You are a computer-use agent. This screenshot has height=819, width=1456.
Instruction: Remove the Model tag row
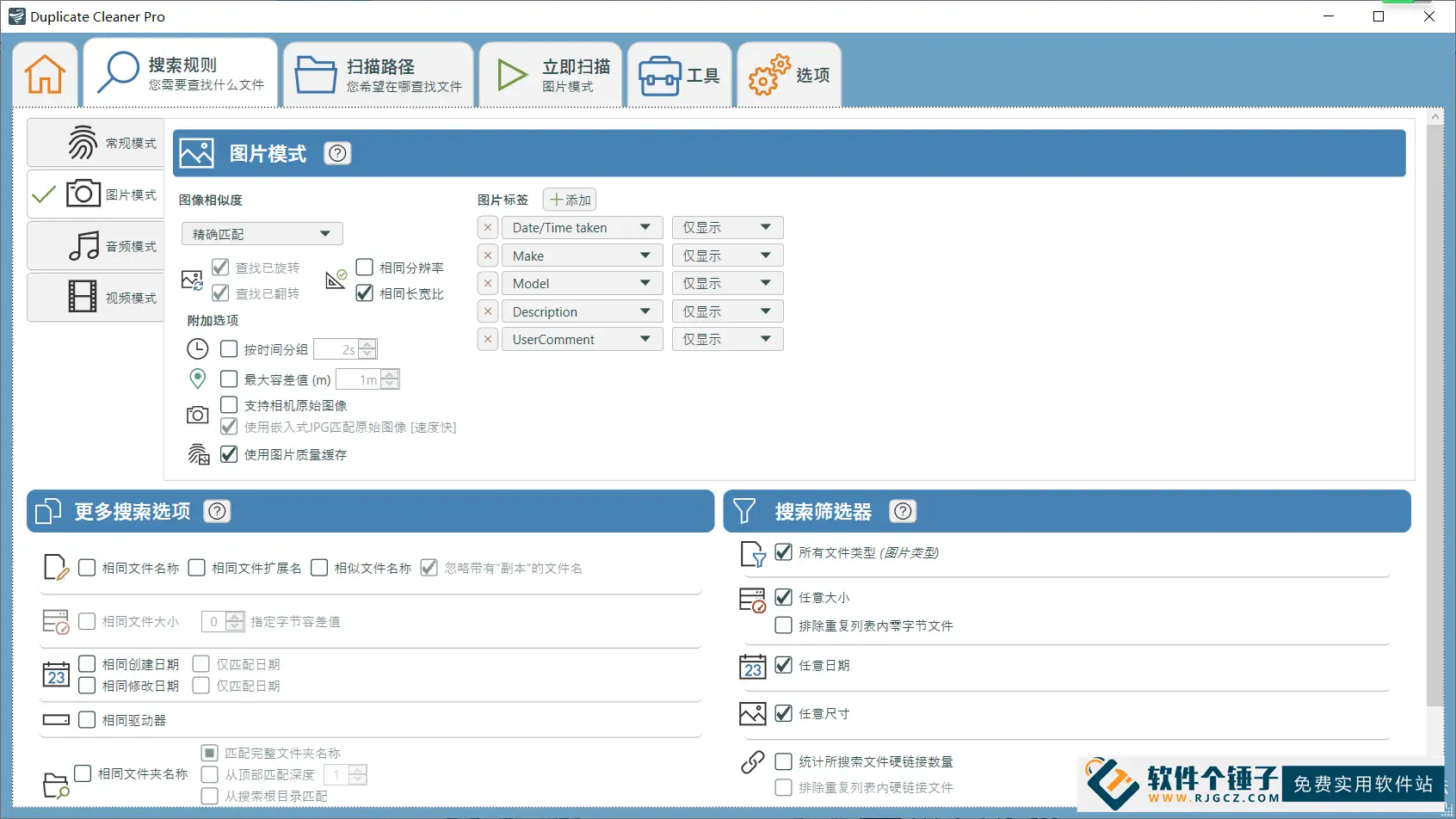click(x=488, y=283)
